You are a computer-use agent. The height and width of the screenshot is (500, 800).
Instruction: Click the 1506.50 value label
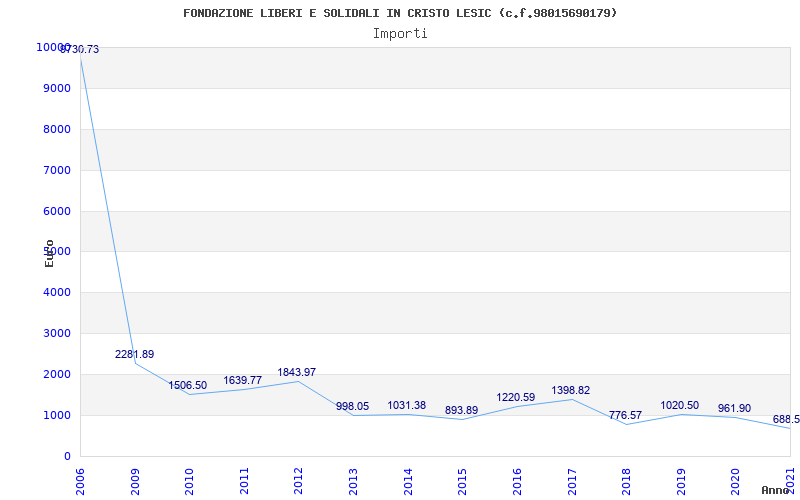[x=187, y=385]
